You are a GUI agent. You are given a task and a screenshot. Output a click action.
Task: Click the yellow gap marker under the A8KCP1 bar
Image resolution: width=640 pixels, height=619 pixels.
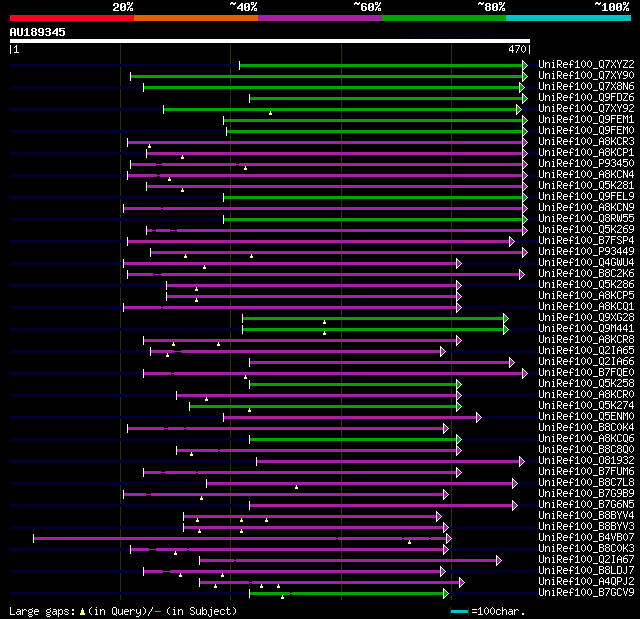pyautogui.click(x=182, y=157)
